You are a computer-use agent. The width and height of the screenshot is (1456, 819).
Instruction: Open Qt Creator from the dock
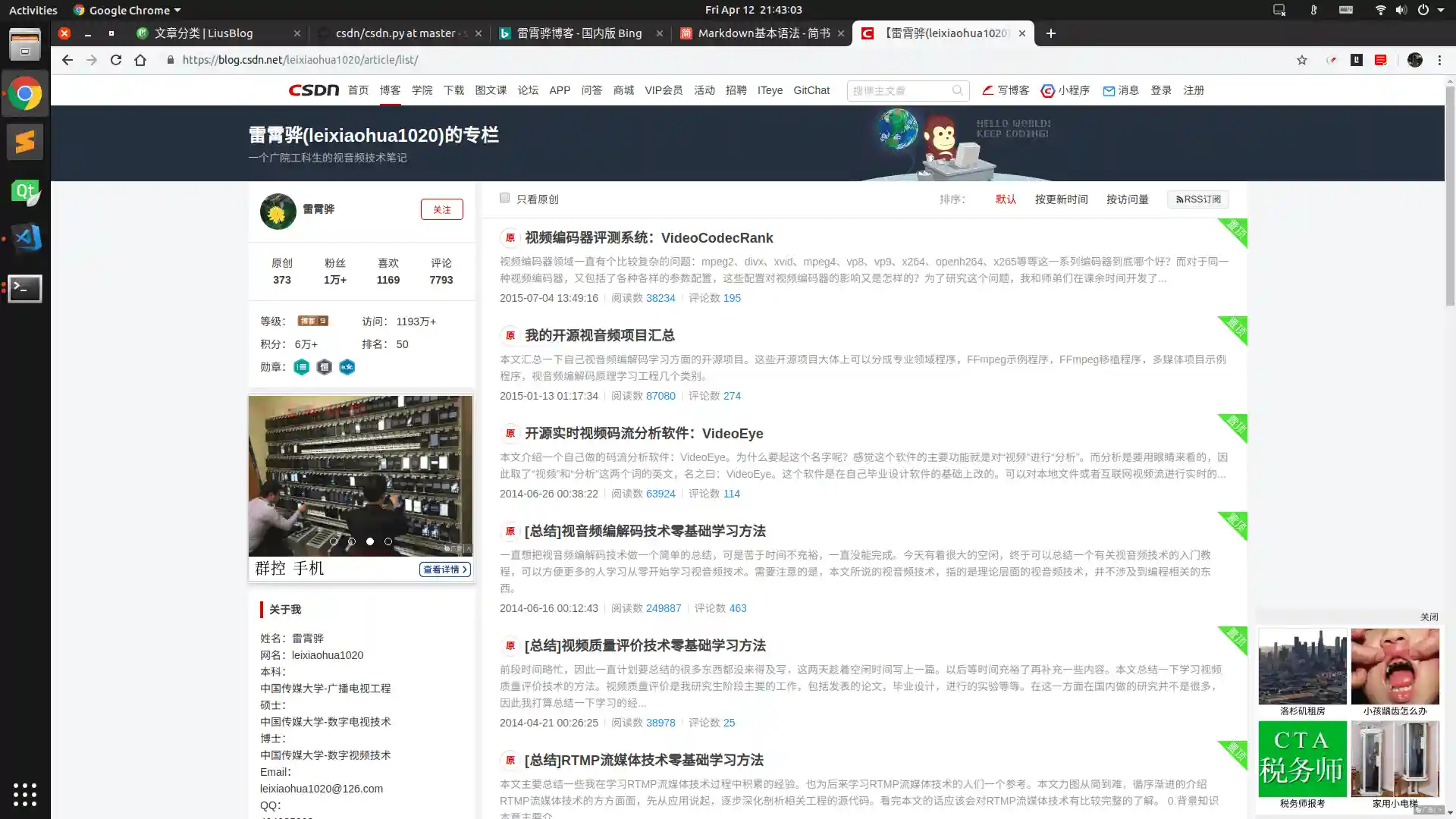25,191
